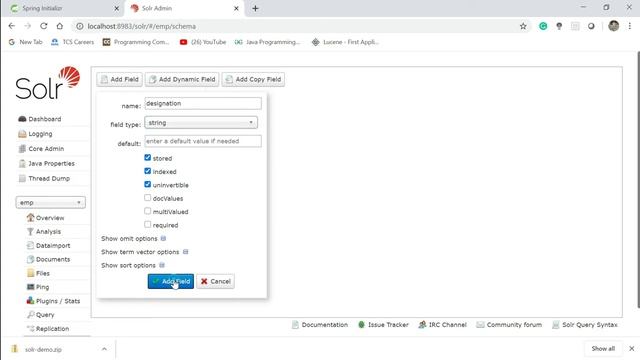Screen dimensions: 640x360
Task: Enable the multiValued checkbox
Action: 147,211
